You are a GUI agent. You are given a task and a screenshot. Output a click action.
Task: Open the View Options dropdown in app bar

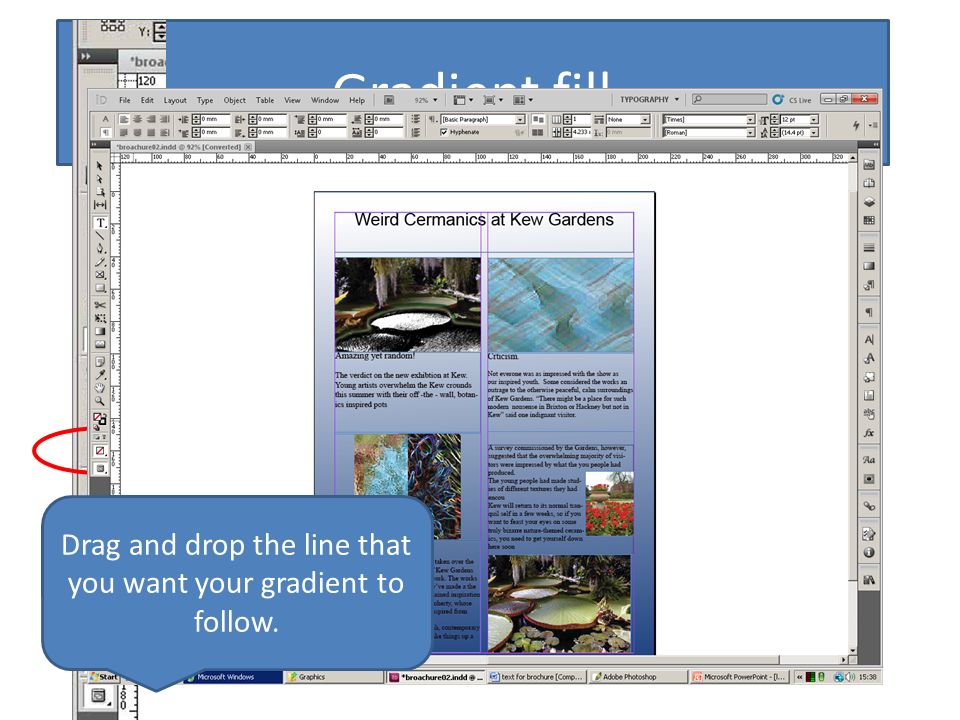tap(463, 100)
